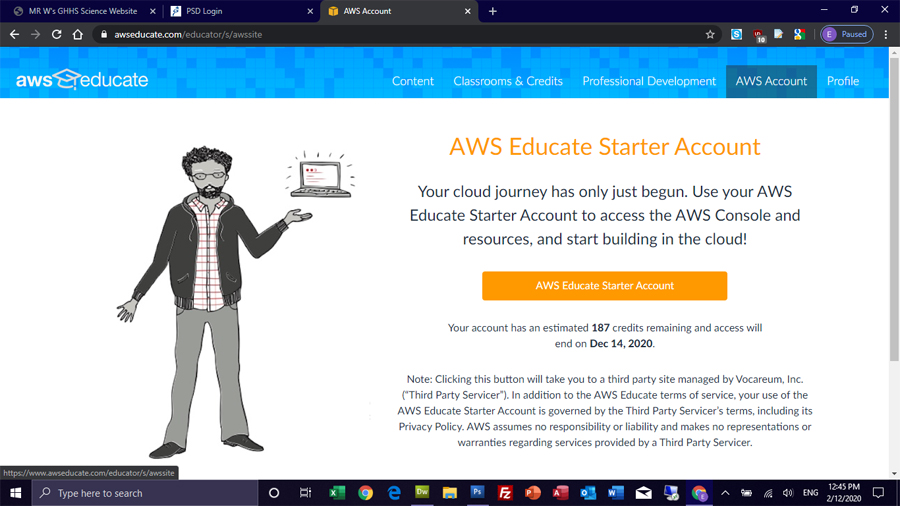Click the back navigation arrow
Viewport: 900px width, 506px height.
point(14,34)
